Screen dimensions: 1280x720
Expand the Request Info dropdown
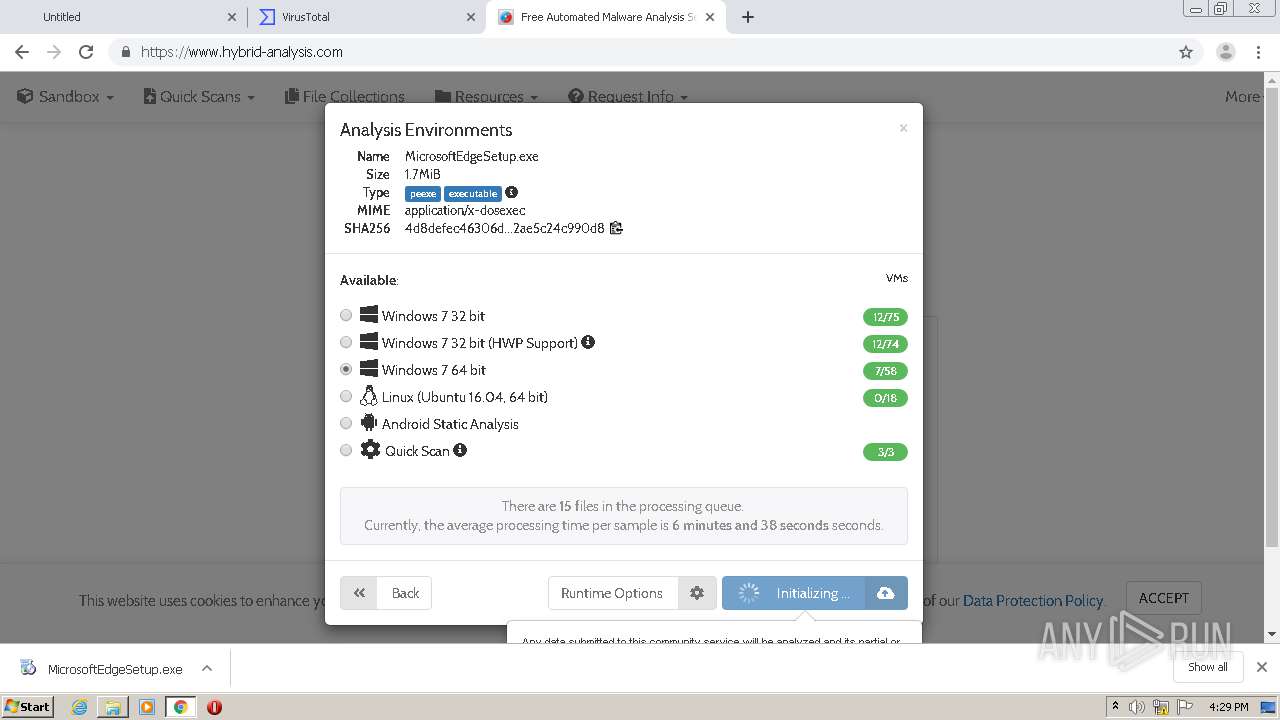[x=628, y=96]
